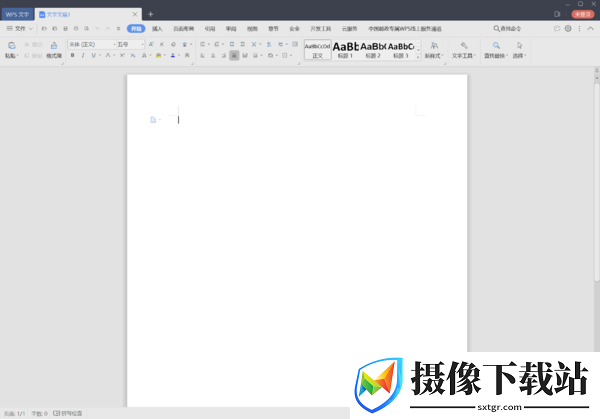600x419 pixels.
Task: Open the 引用 (References) ribbon tab
Action: click(x=210, y=29)
